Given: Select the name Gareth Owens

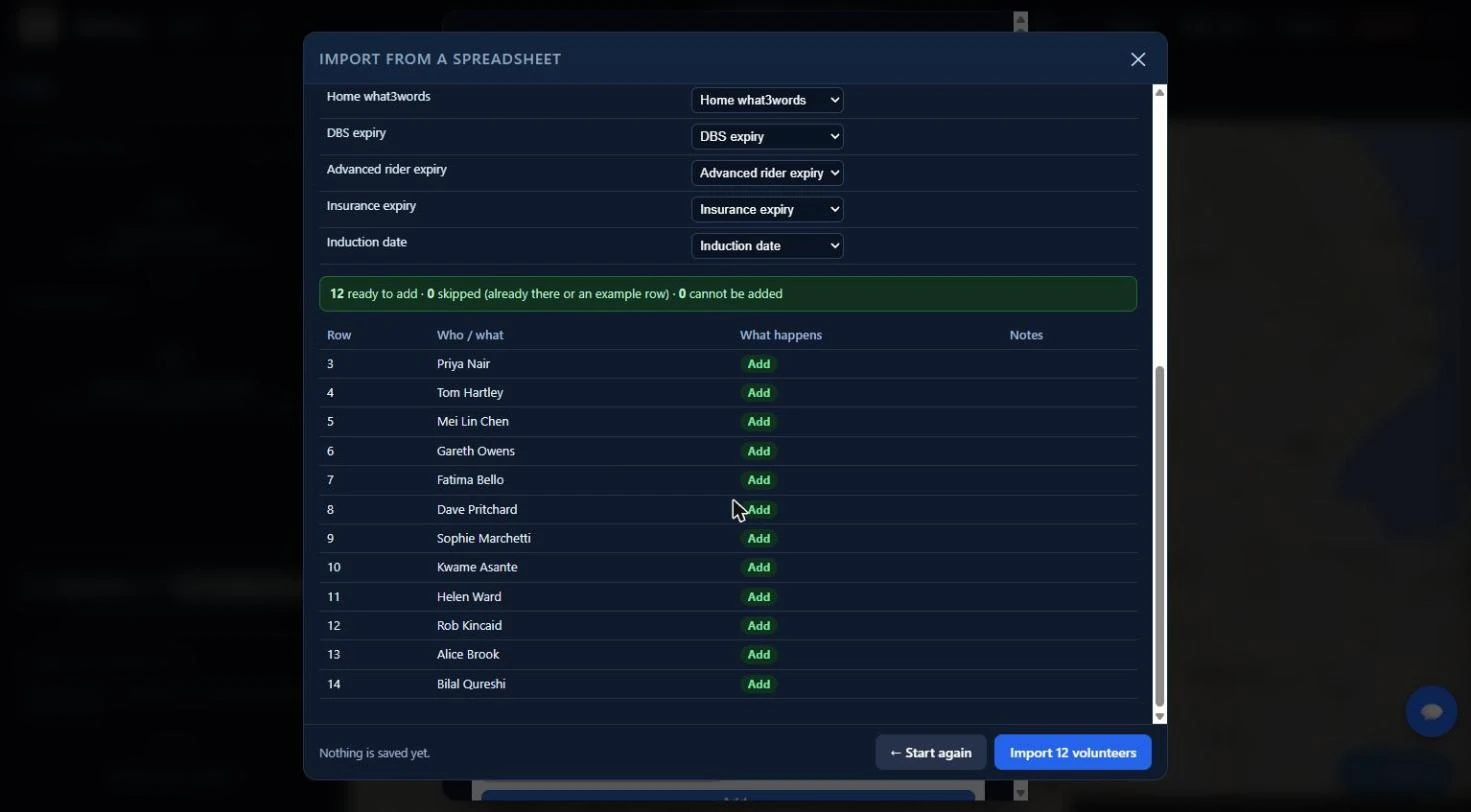Looking at the screenshot, I should pyautogui.click(x=476, y=451).
